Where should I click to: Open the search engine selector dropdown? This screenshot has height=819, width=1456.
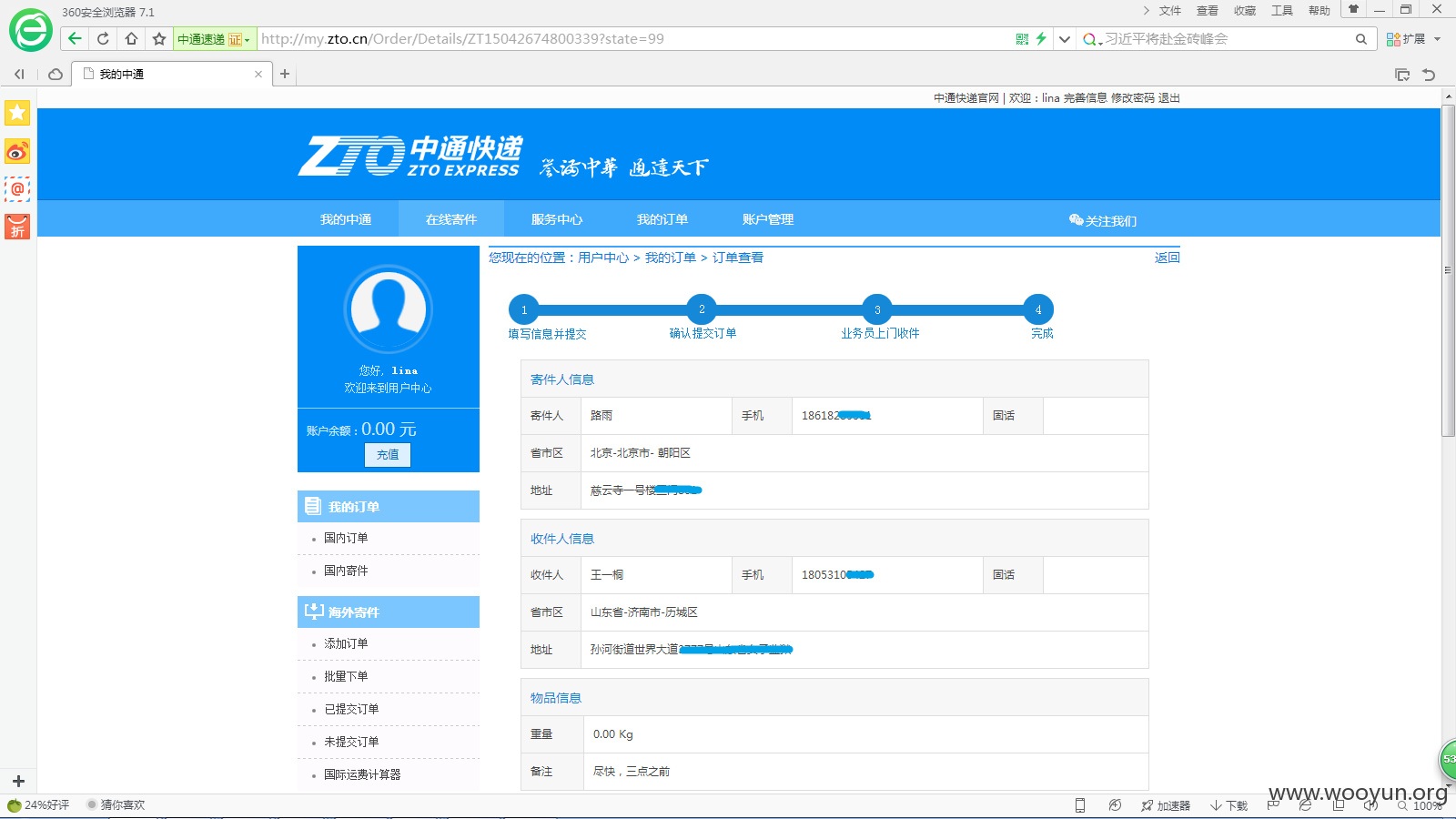click(x=1092, y=39)
